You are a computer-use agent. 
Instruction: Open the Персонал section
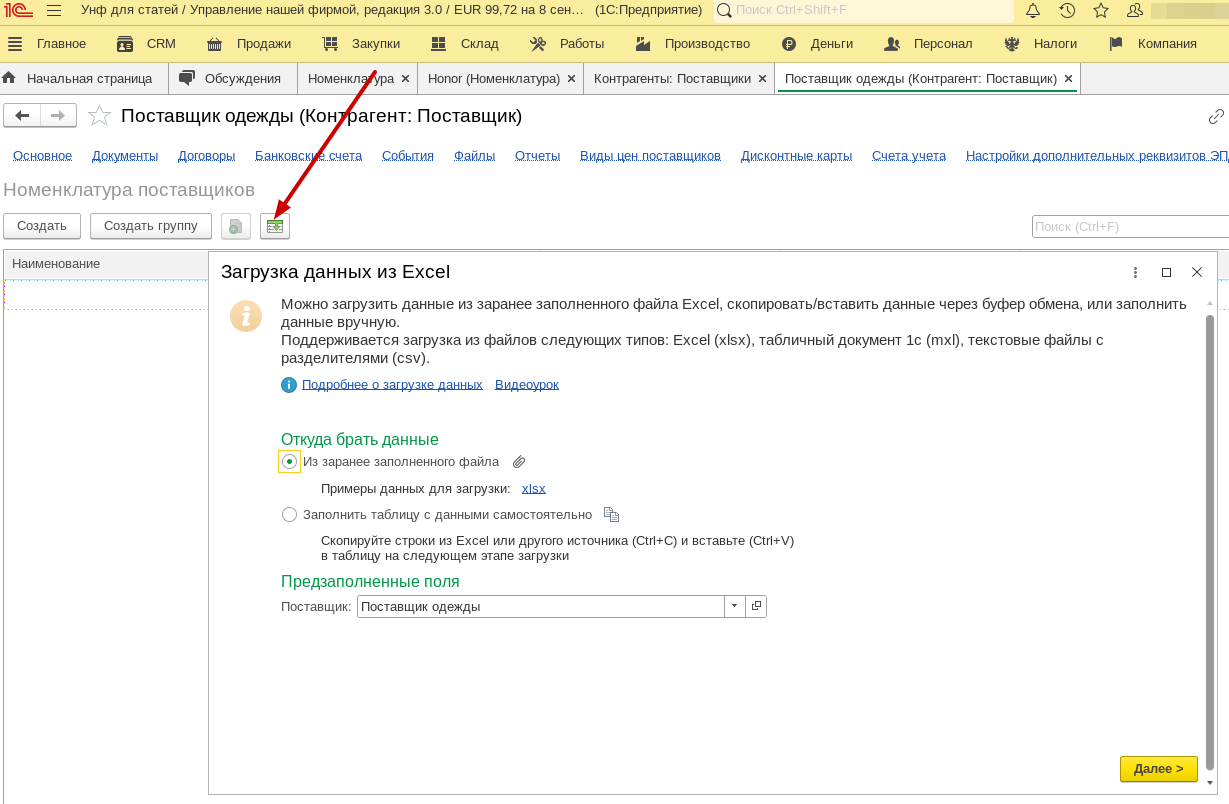tap(928, 44)
